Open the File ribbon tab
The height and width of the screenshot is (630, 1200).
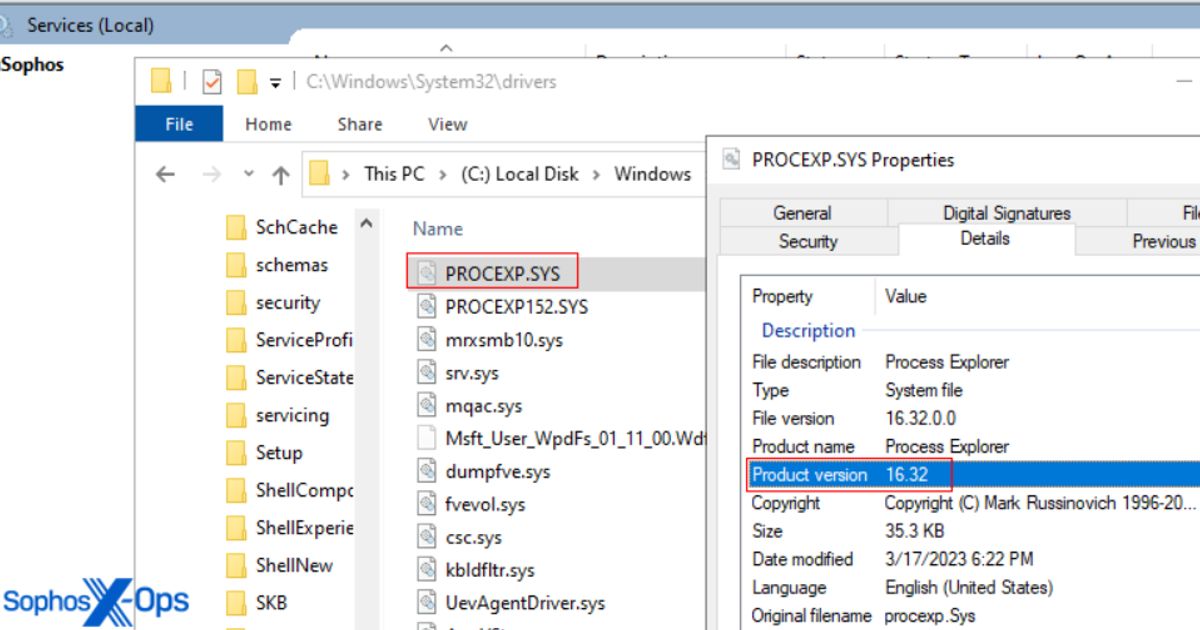(x=179, y=124)
